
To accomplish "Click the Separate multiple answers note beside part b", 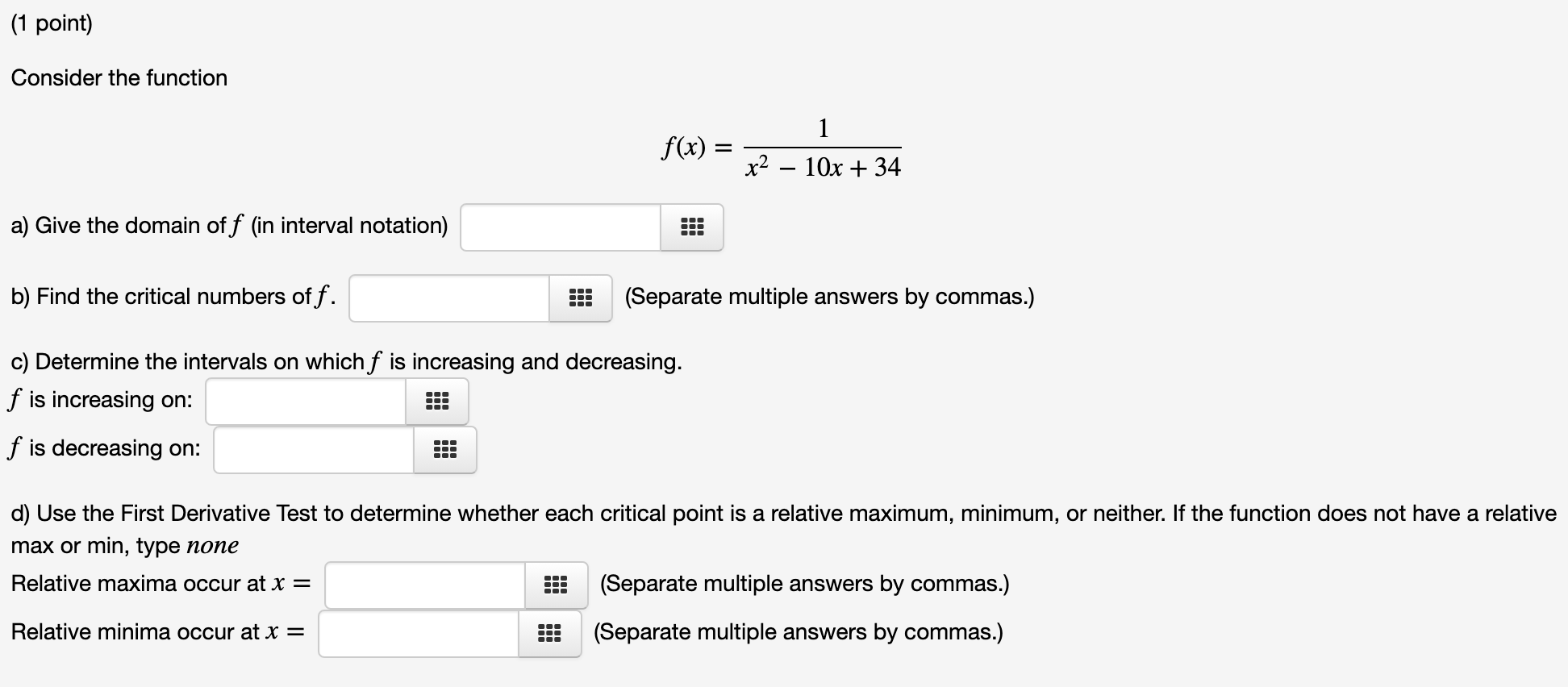I will pyautogui.click(x=829, y=297).
